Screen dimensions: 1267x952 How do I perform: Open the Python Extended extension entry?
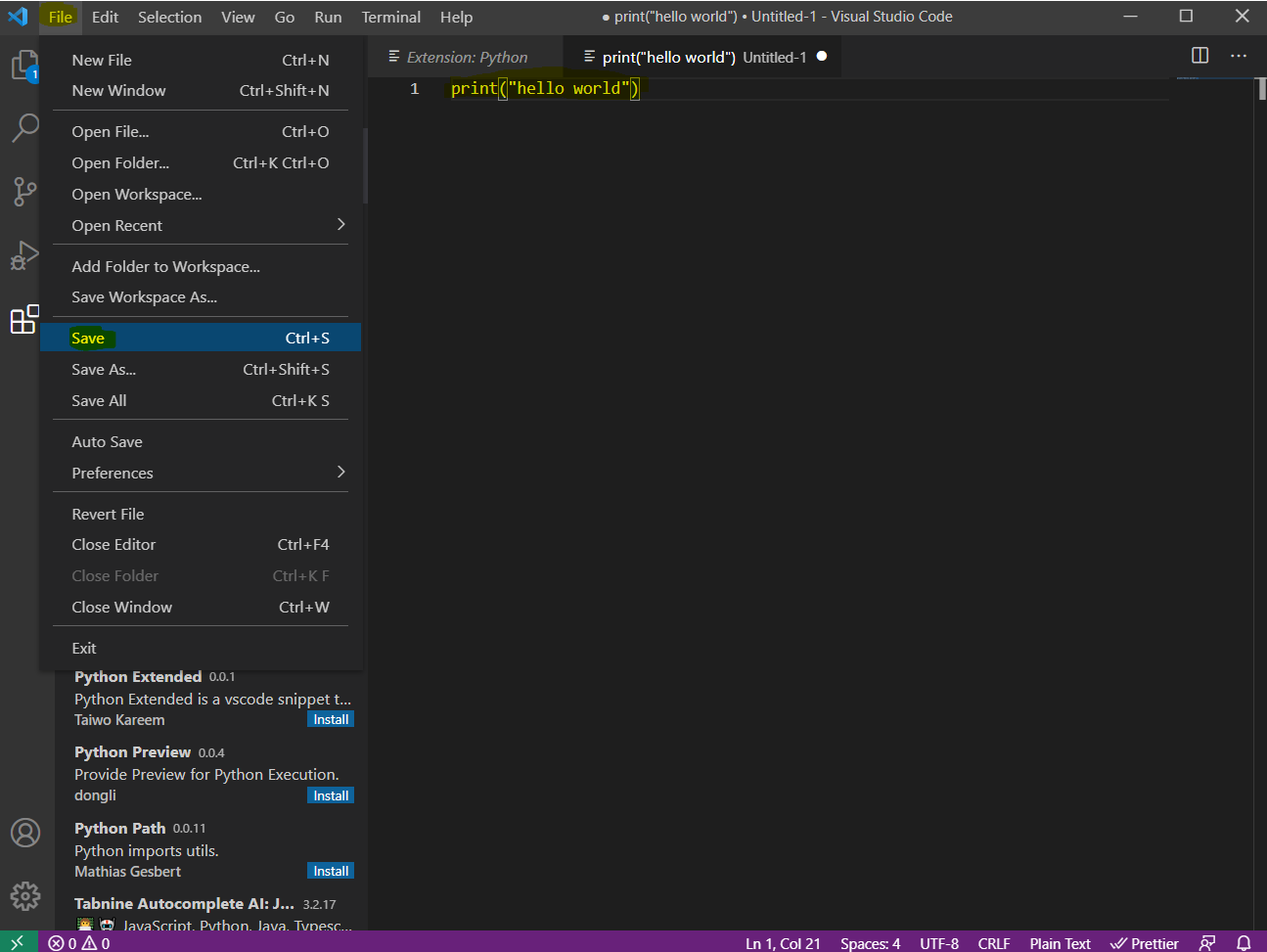tap(211, 699)
